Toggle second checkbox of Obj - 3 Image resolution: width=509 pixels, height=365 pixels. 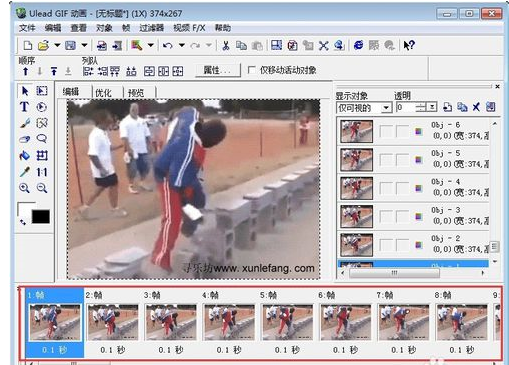402,217
